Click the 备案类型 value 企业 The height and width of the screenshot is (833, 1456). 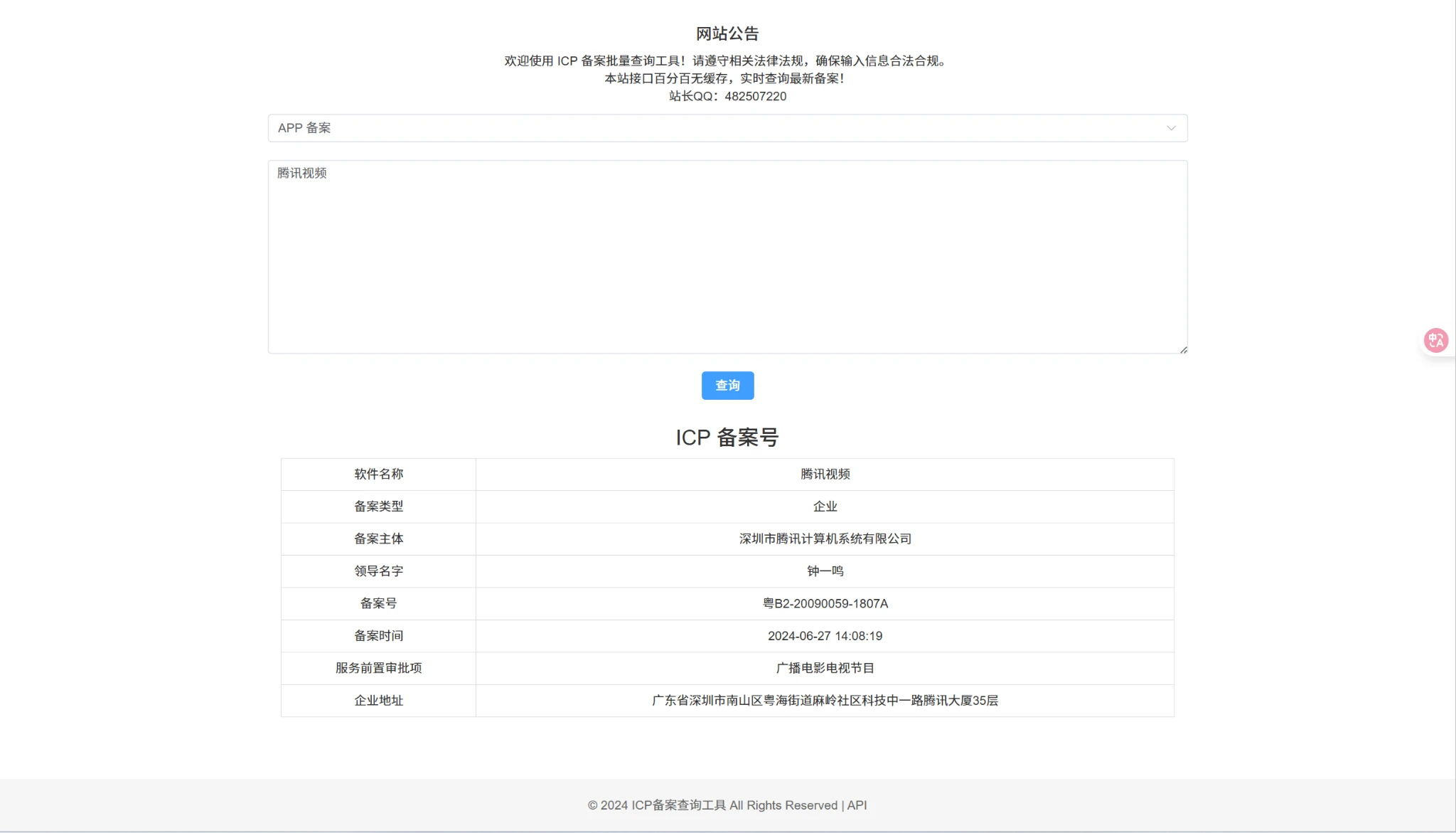point(825,506)
